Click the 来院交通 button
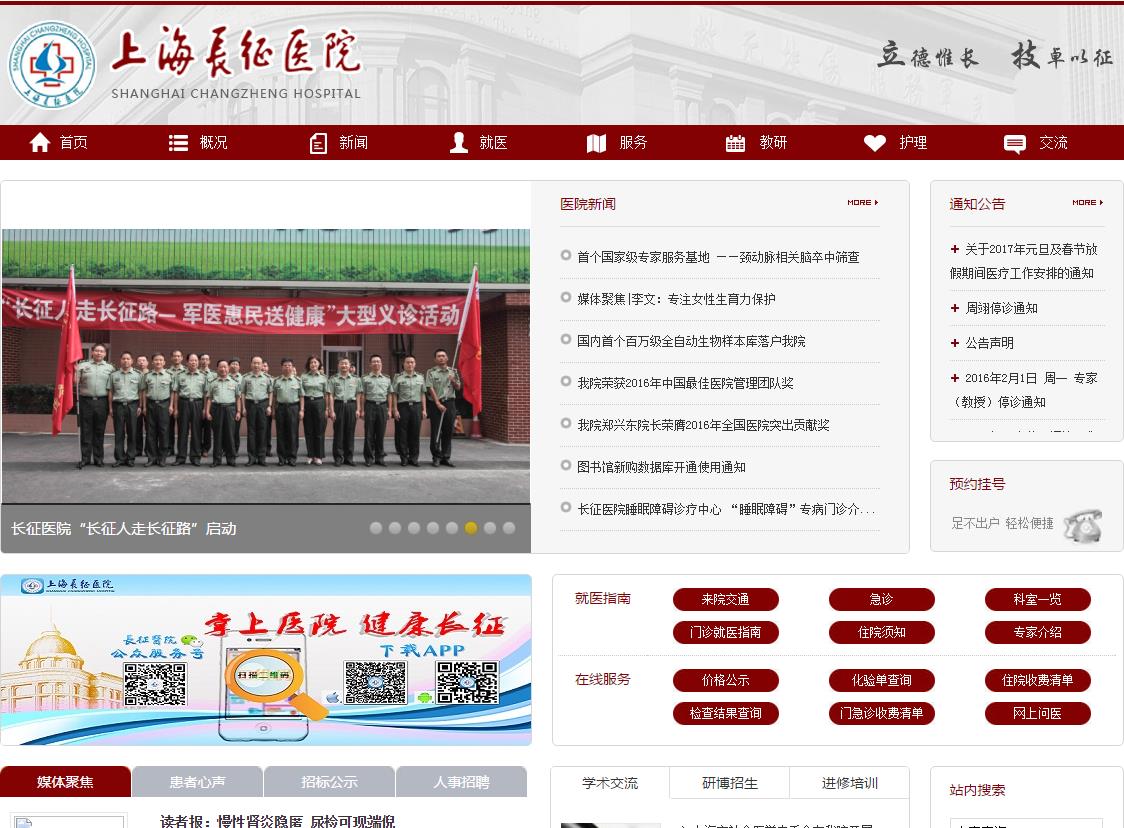The image size is (1124, 828). tap(725, 599)
